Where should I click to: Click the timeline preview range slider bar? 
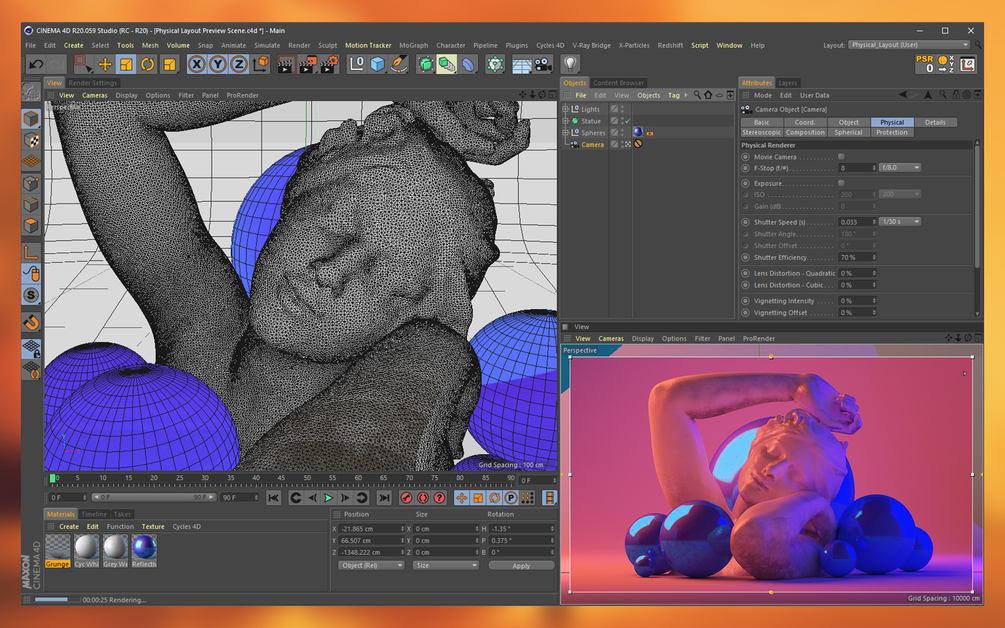point(154,497)
